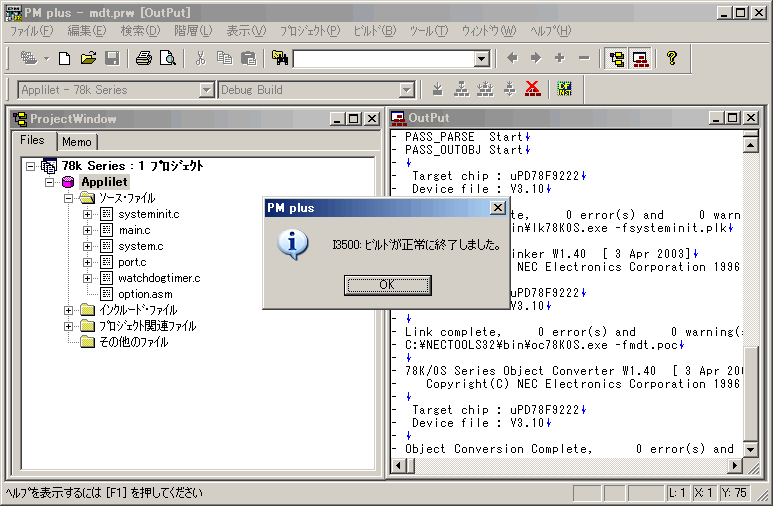The image size is (773, 506).
Task: Click the Print icon in toolbar
Action: click(143, 58)
